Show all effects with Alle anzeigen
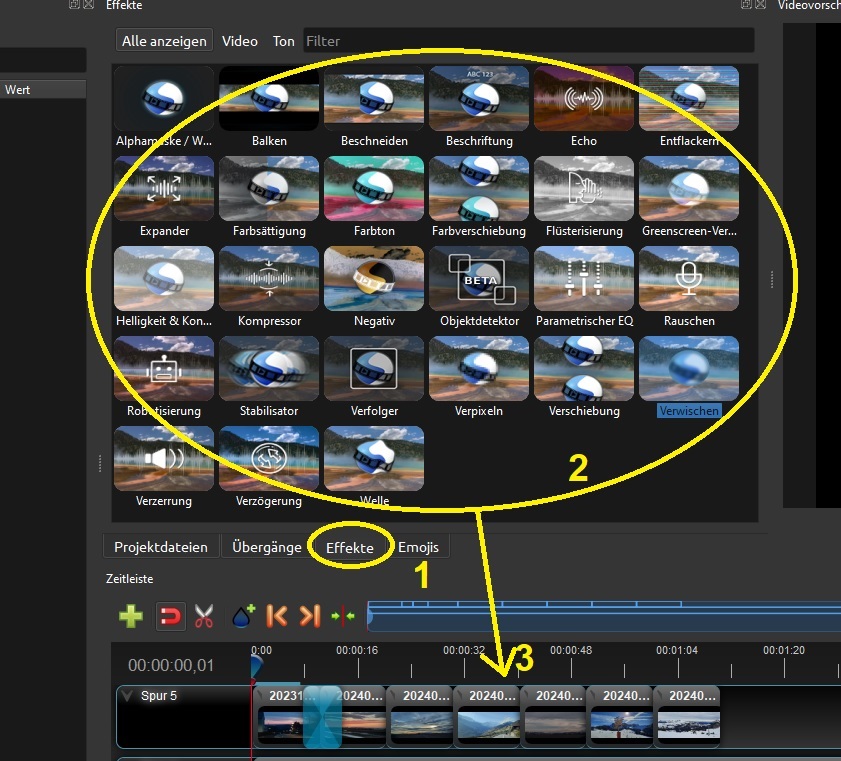 tap(164, 41)
